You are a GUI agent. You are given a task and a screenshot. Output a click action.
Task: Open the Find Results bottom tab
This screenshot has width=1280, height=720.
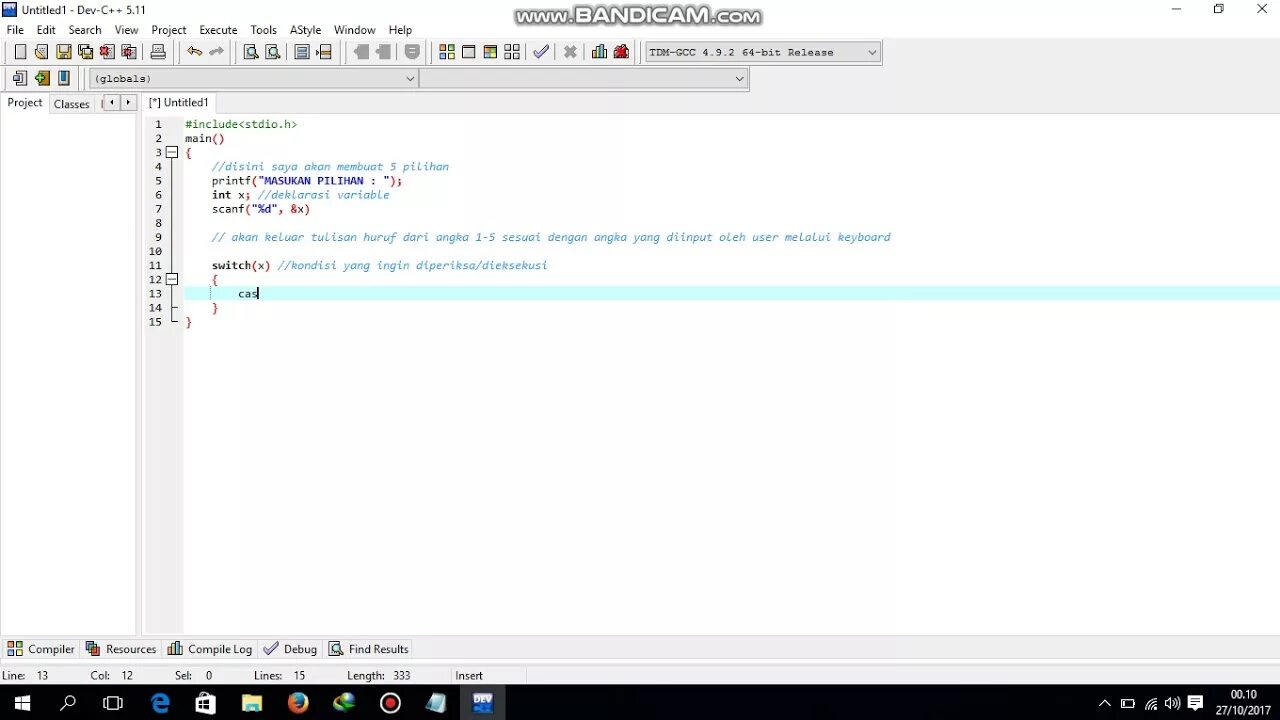click(x=369, y=649)
